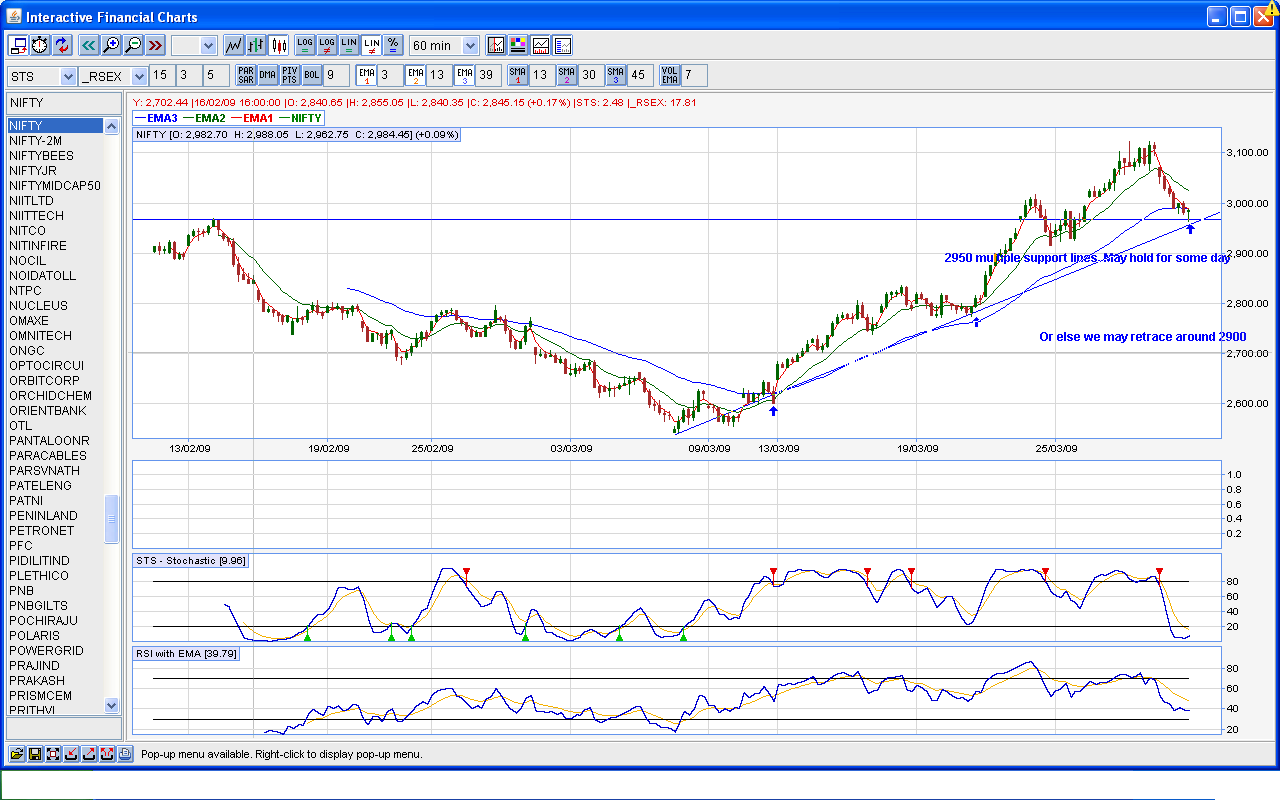Toggle the EMA 1 overlay button
Image resolution: width=1280 pixels, height=800 pixels.
tap(366, 75)
